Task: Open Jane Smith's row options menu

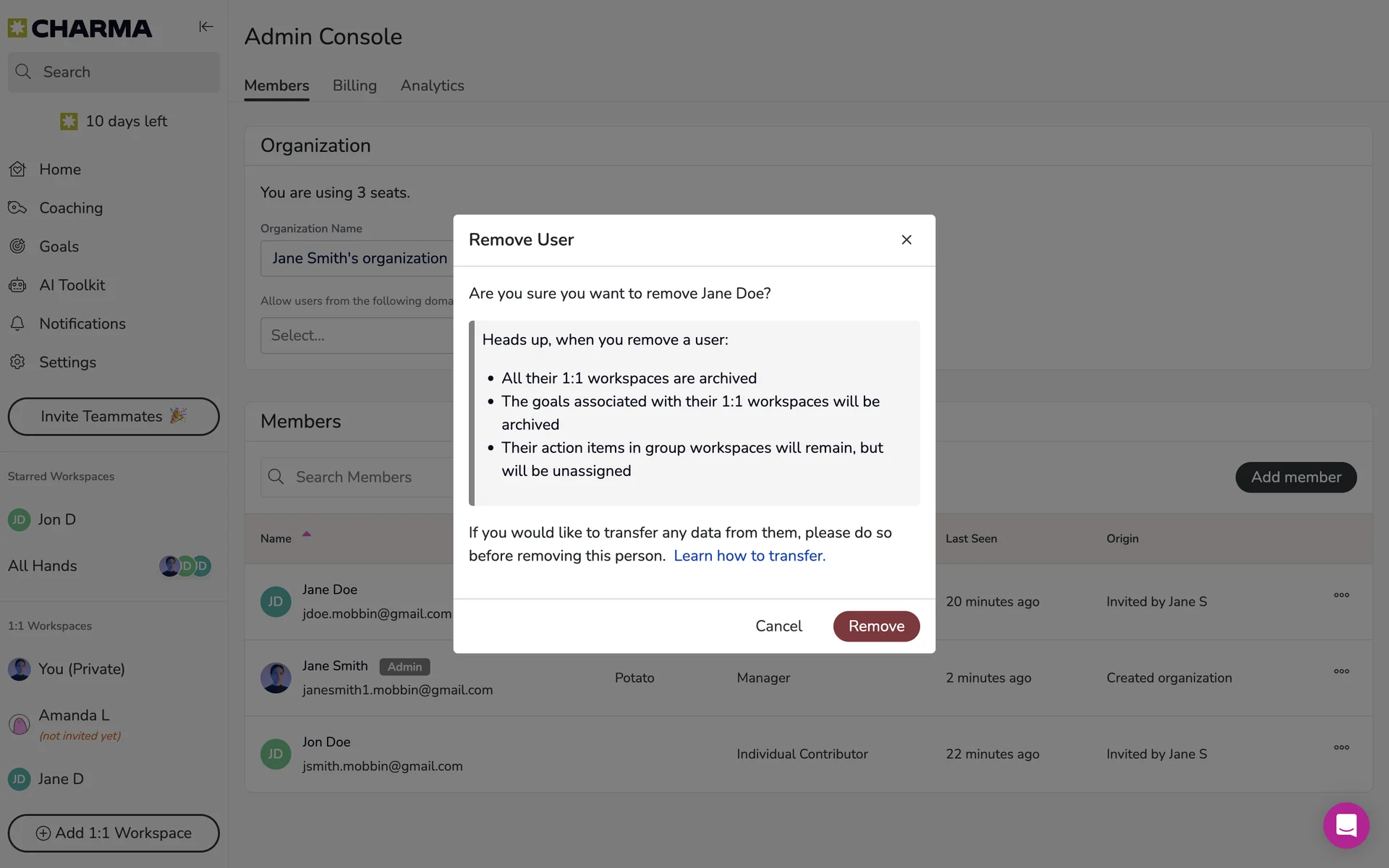Action: pos(1341,671)
